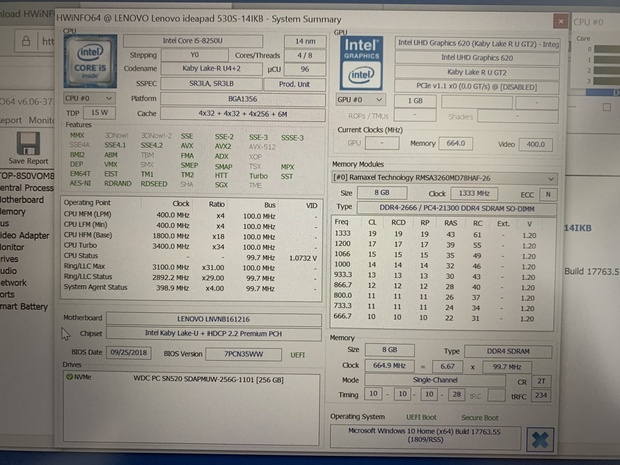Select Motherboard in the HWiNFO tree
620x465 pixels.
pos(22,200)
